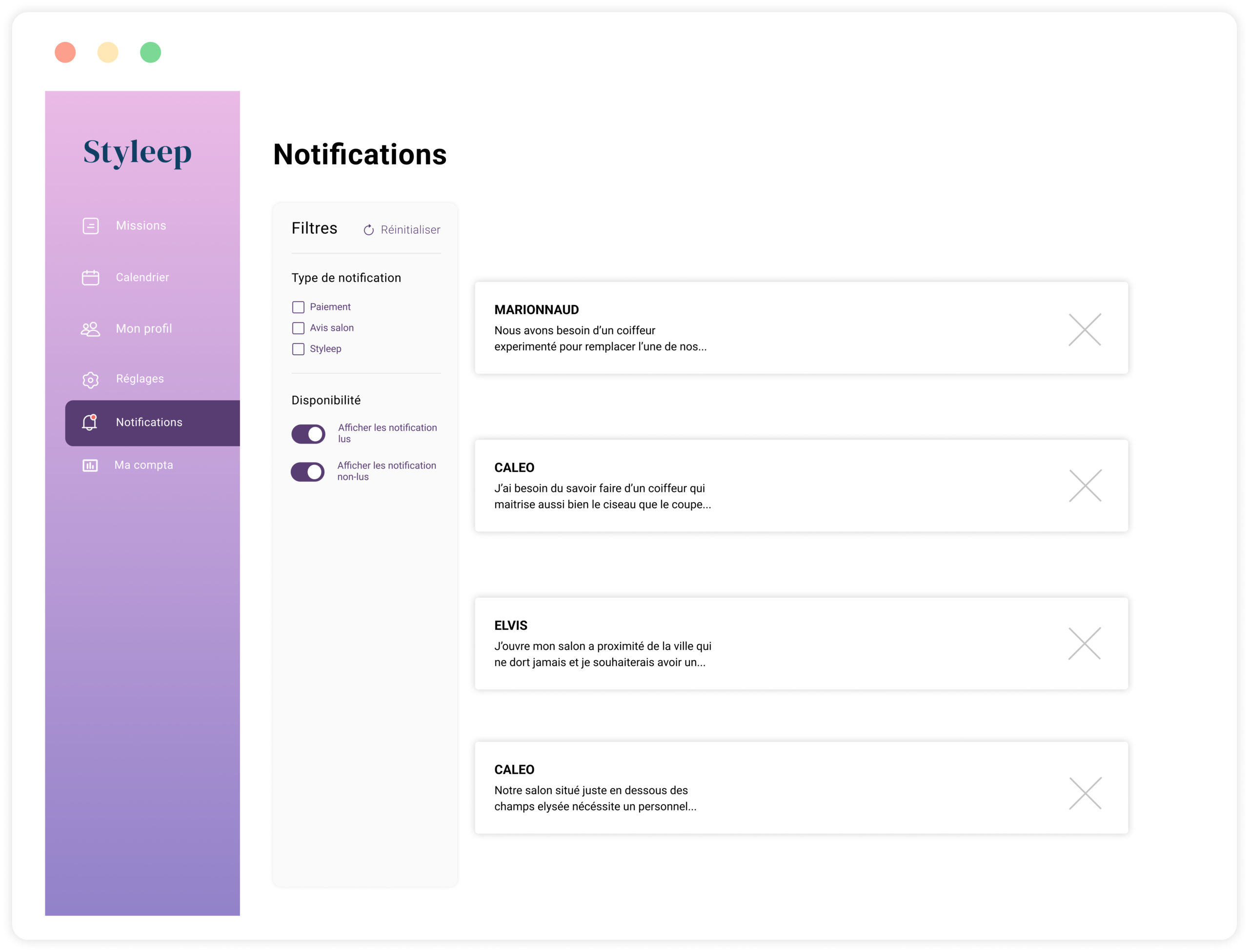1249x952 pixels.
Task: Dismiss the ELVIS notification with X
Action: (x=1084, y=643)
